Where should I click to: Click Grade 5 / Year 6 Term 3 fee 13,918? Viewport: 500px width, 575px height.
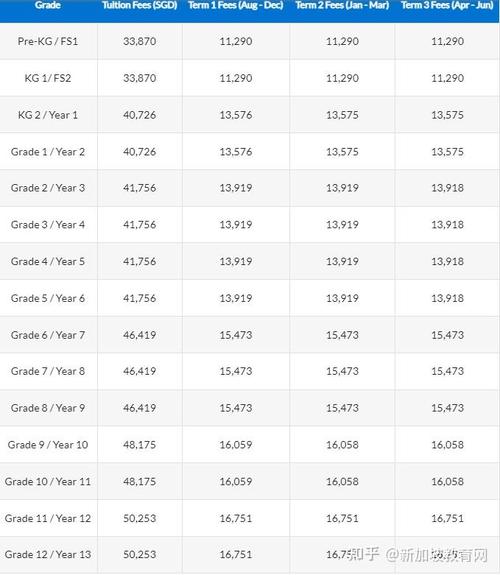[x=448, y=298]
